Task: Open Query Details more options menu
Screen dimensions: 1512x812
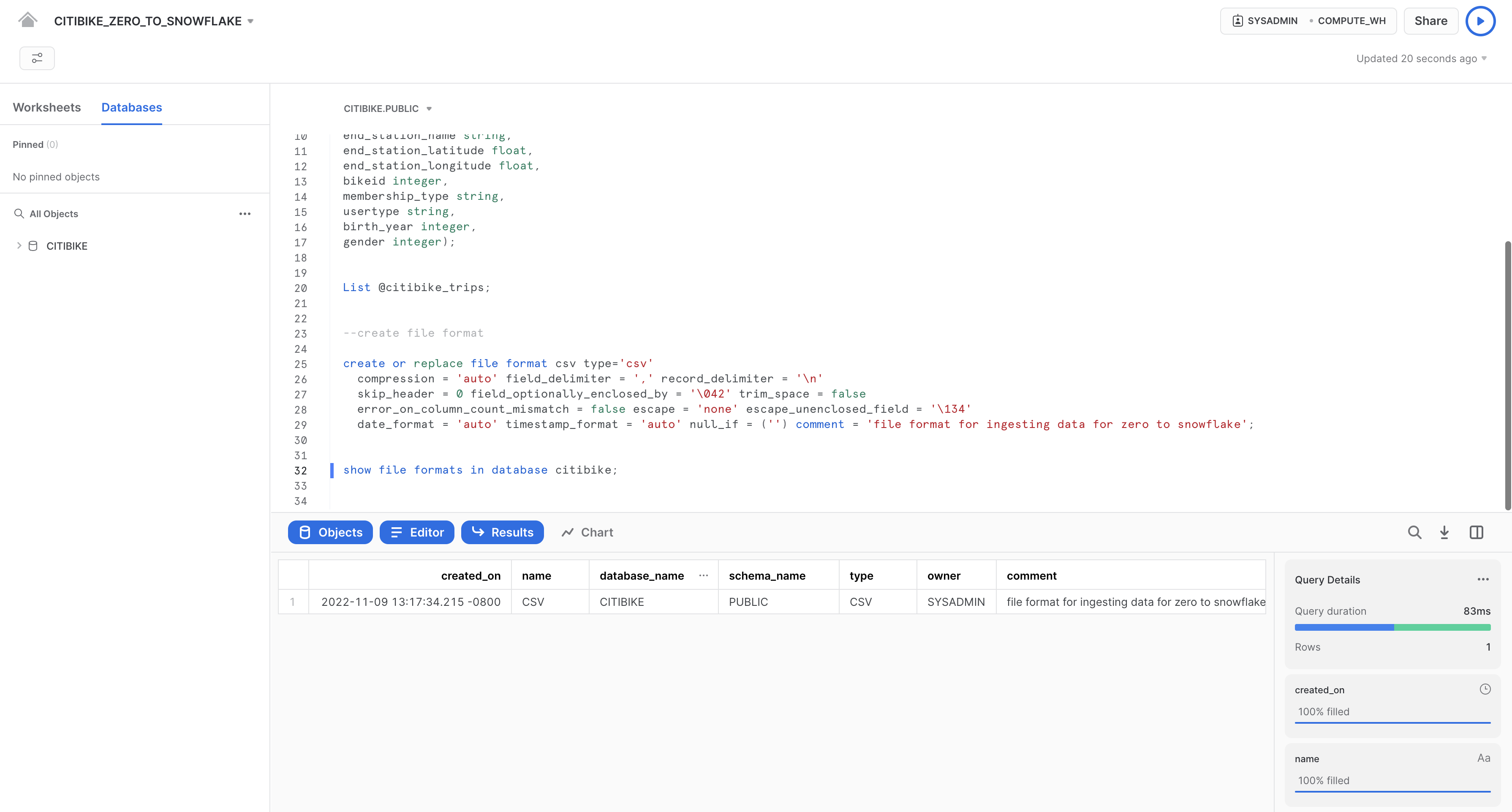Action: tap(1483, 580)
